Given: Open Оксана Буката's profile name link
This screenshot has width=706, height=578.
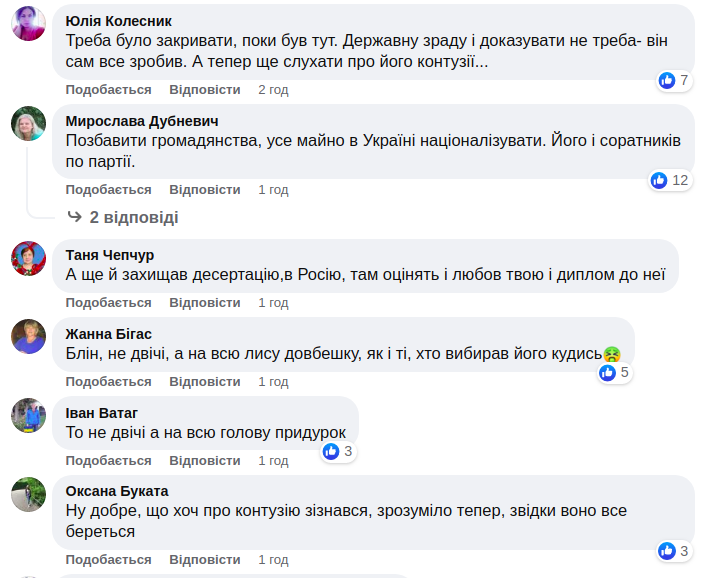Looking at the screenshot, I should [117, 491].
